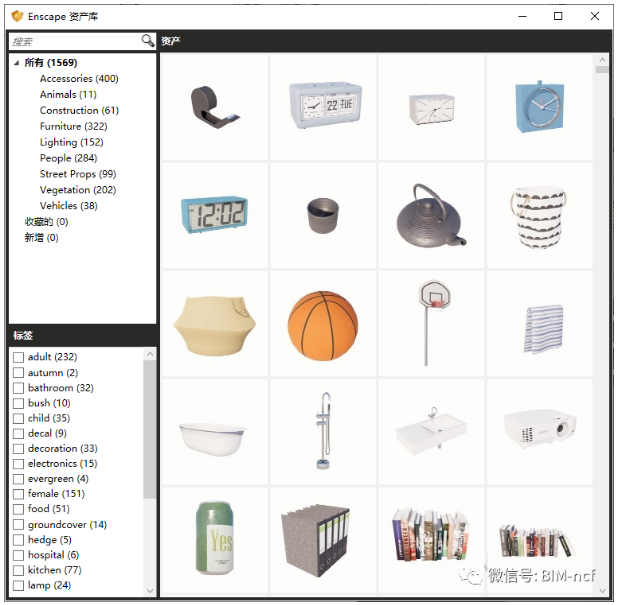Select the small dark metal cup asset
The height and width of the screenshot is (605, 617).
(323, 216)
